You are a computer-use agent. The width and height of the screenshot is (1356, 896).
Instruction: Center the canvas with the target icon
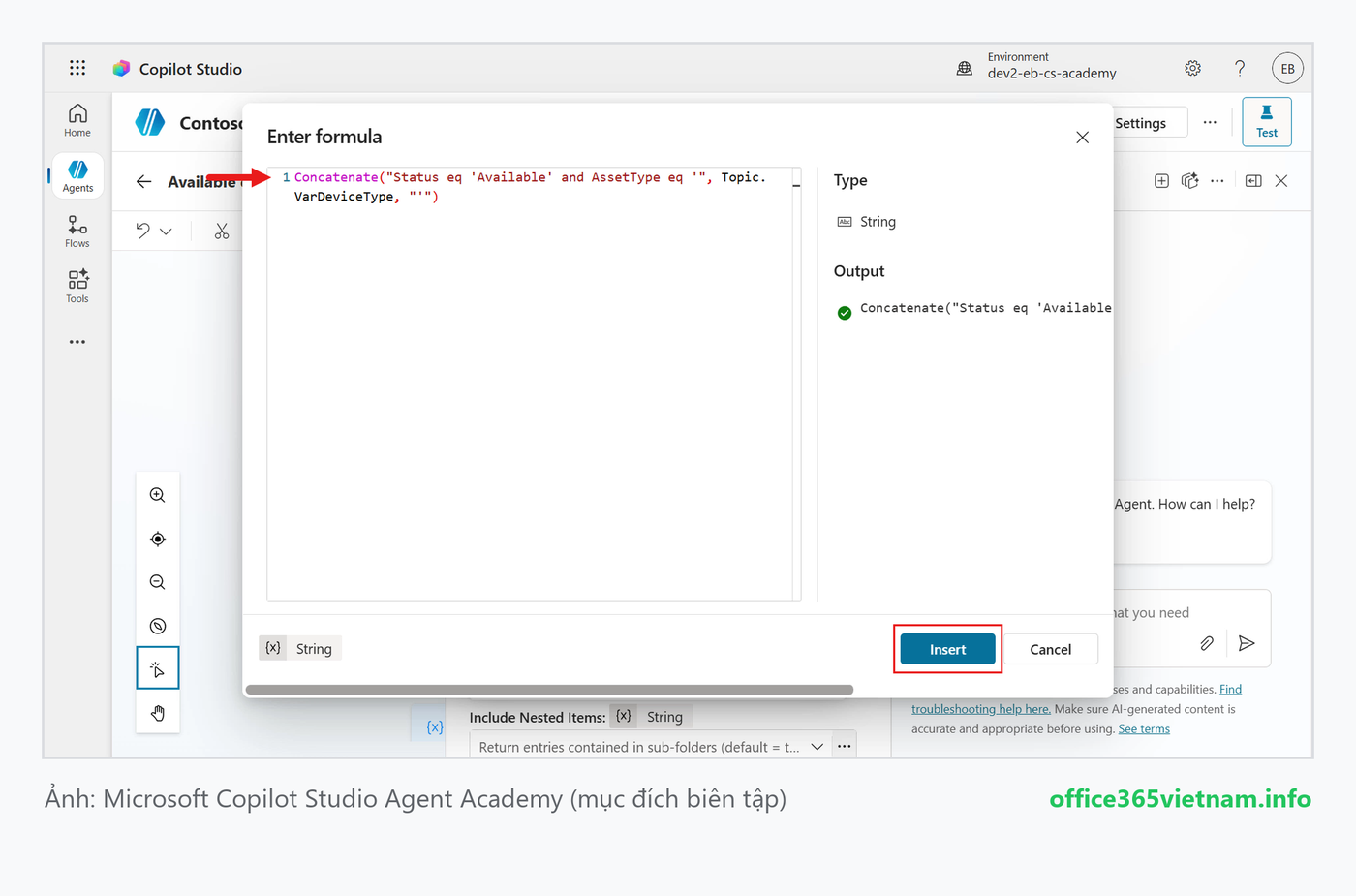[158, 539]
